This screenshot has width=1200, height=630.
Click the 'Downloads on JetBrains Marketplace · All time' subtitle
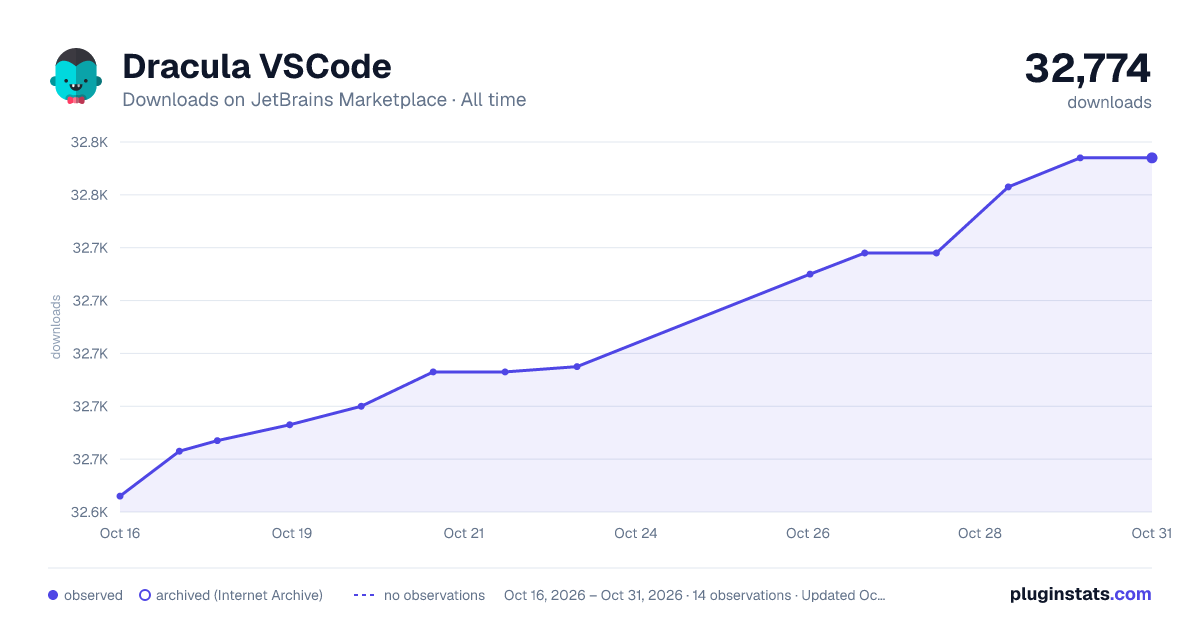(x=324, y=100)
